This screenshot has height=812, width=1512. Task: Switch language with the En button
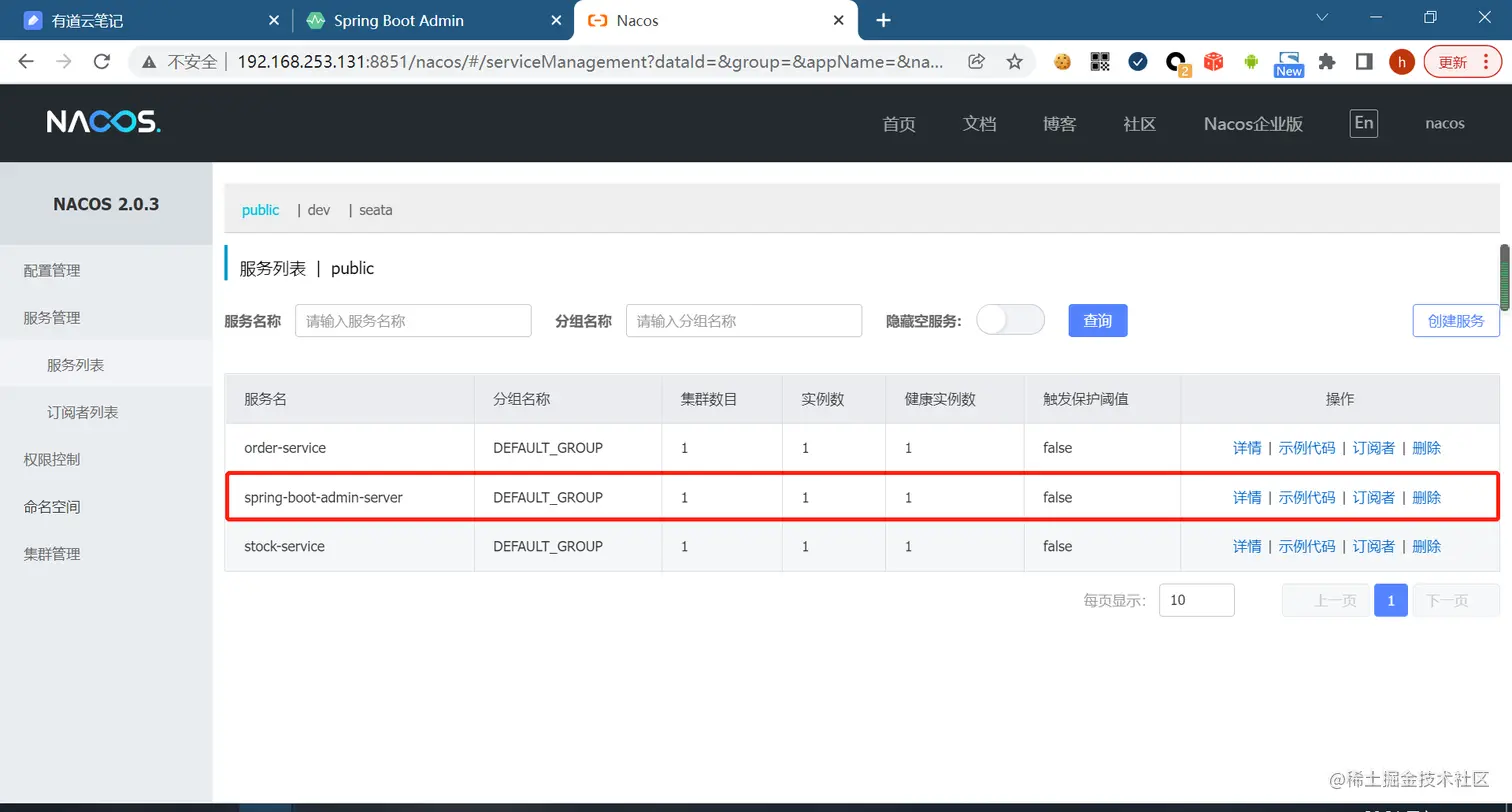point(1363,123)
